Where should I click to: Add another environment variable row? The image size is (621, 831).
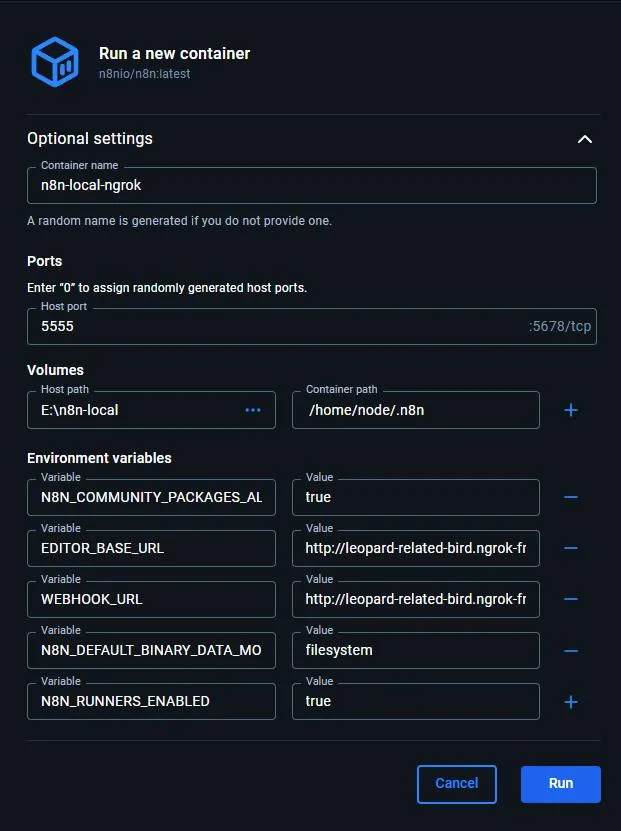(571, 701)
